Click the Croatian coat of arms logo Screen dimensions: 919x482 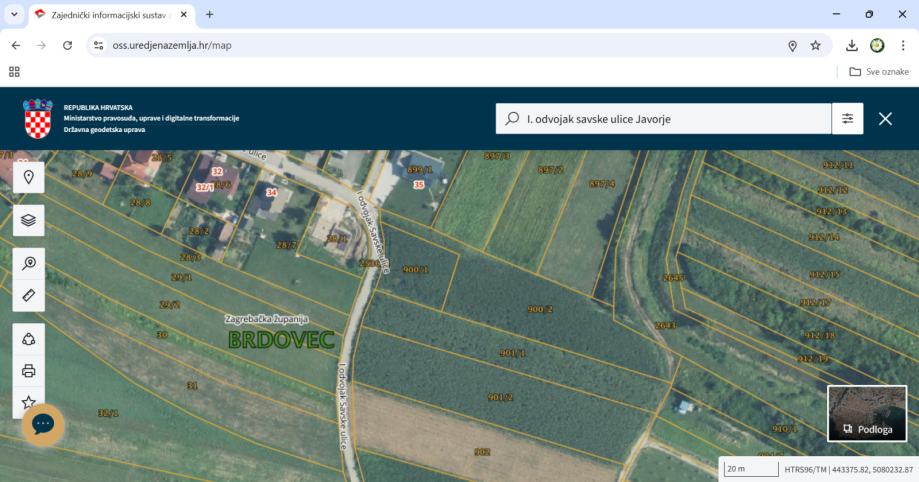[x=38, y=118]
